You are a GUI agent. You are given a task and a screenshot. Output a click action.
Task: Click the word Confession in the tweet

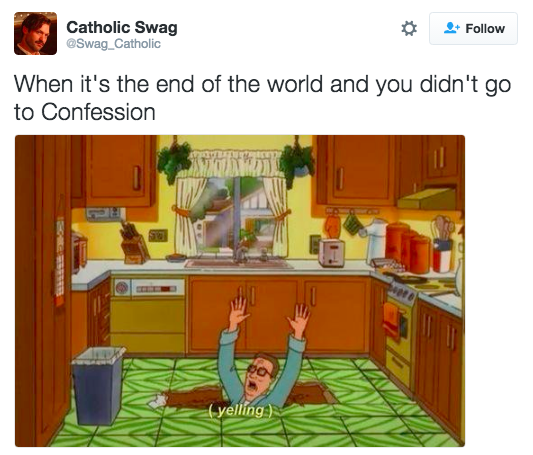98,112
